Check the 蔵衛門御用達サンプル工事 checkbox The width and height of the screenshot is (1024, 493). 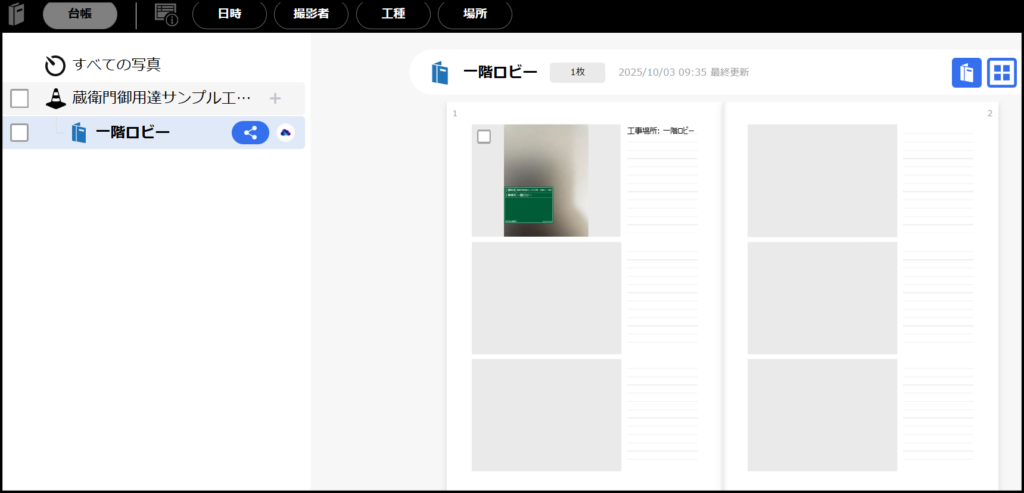coord(19,98)
